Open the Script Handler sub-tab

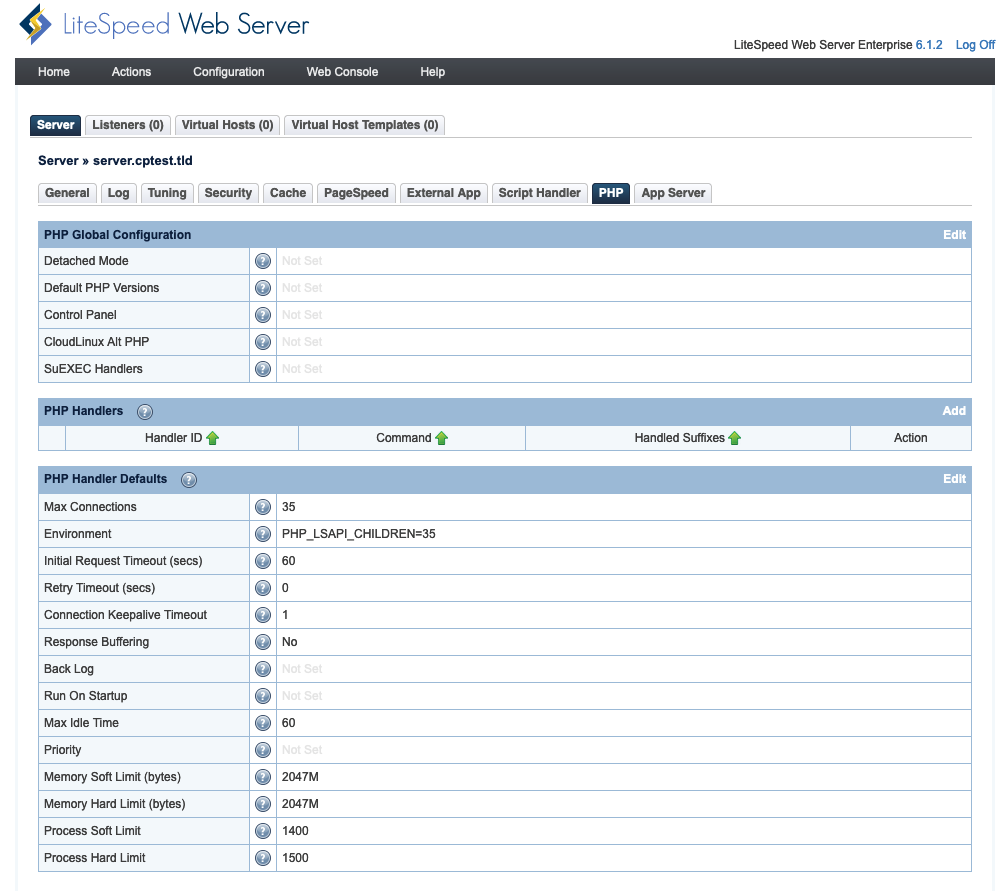[539, 193]
